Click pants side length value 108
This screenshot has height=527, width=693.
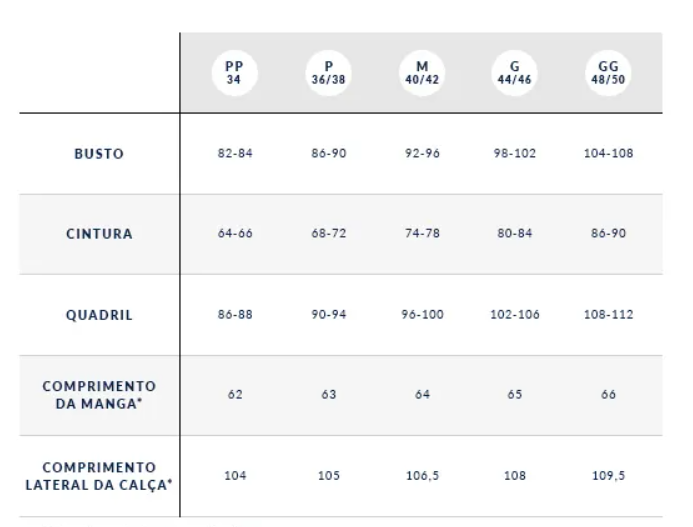[515, 475]
